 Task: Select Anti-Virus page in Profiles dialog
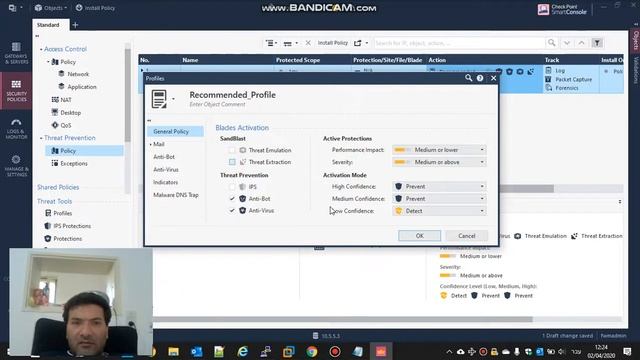(166, 169)
